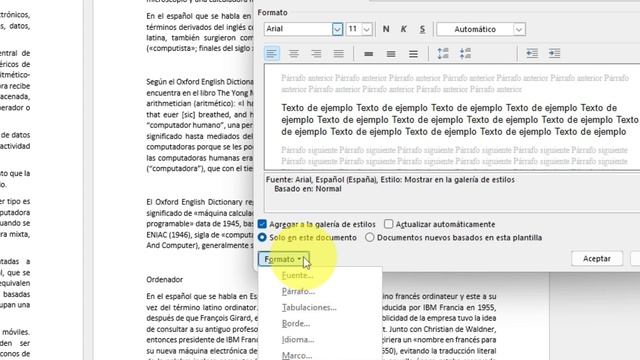
Task: Click the style description starting Fuente: Arial
Action: [x=390, y=180]
